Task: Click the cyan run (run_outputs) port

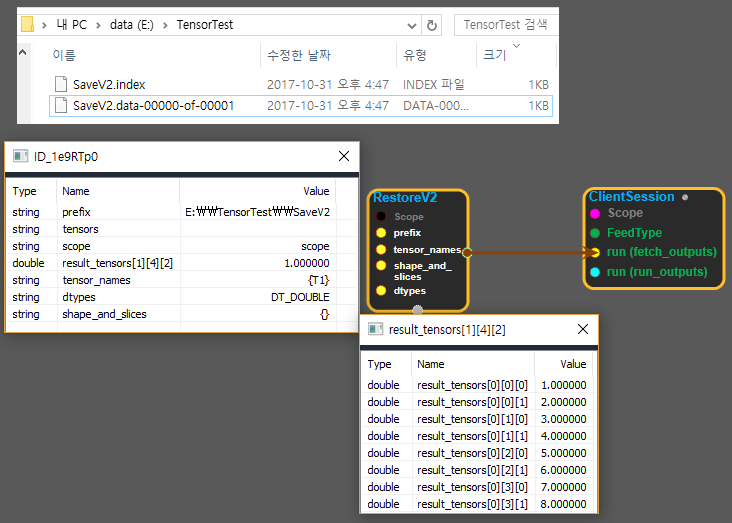Action: point(595,271)
